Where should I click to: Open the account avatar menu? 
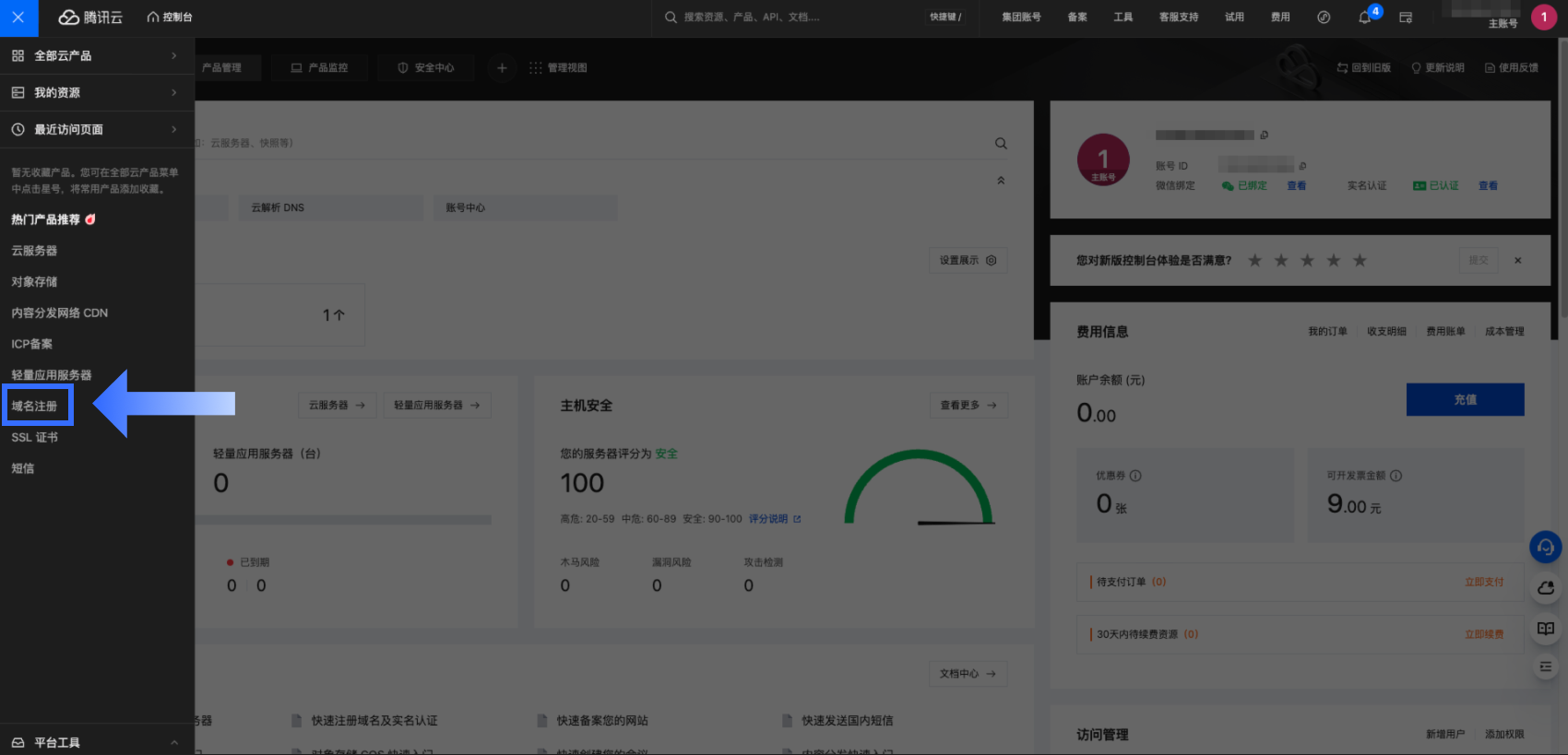tap(1544, 18)
